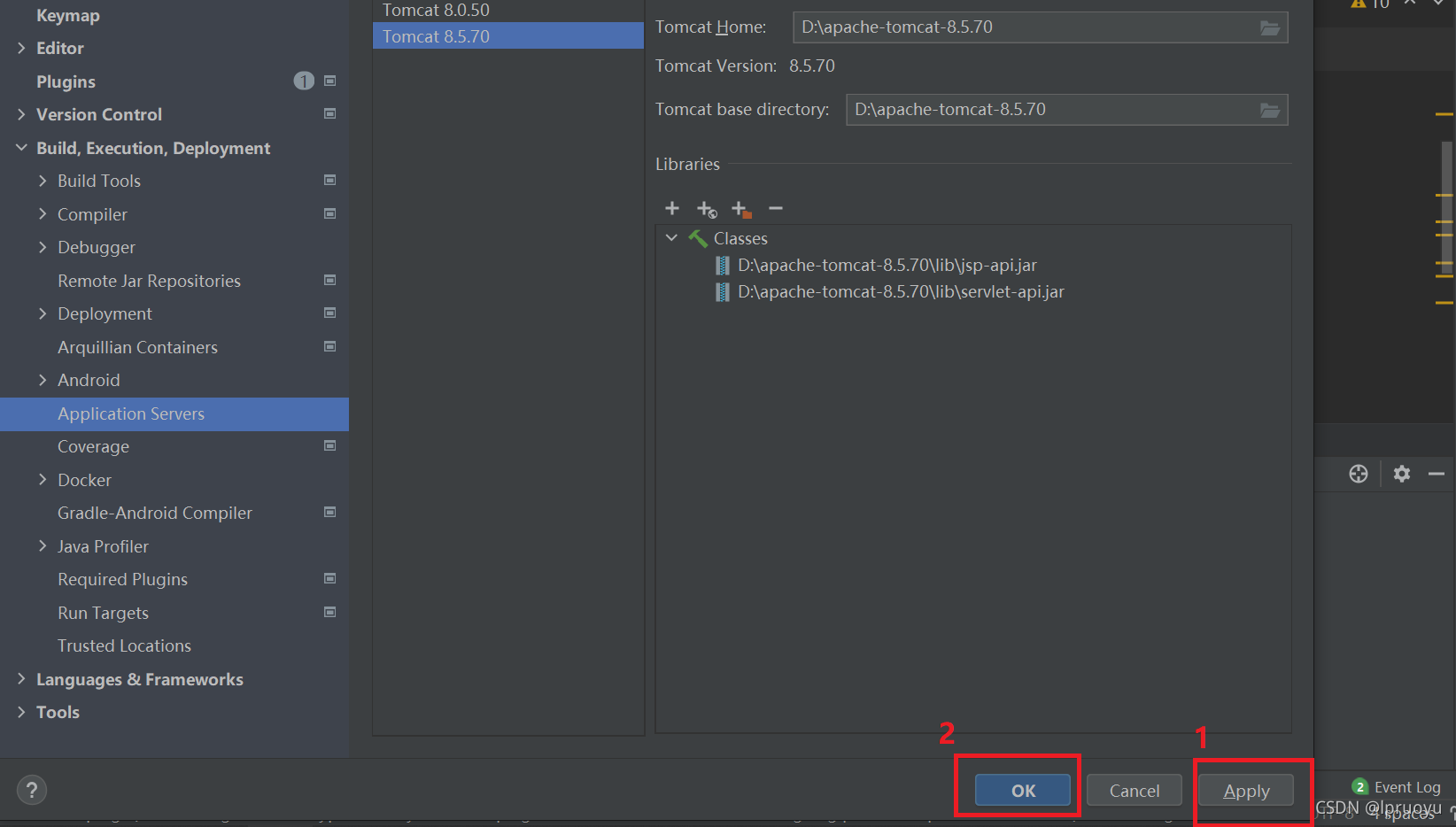Select the lib\jsp-api.jar library path
1456x827 pixels.
click(887, 266)
